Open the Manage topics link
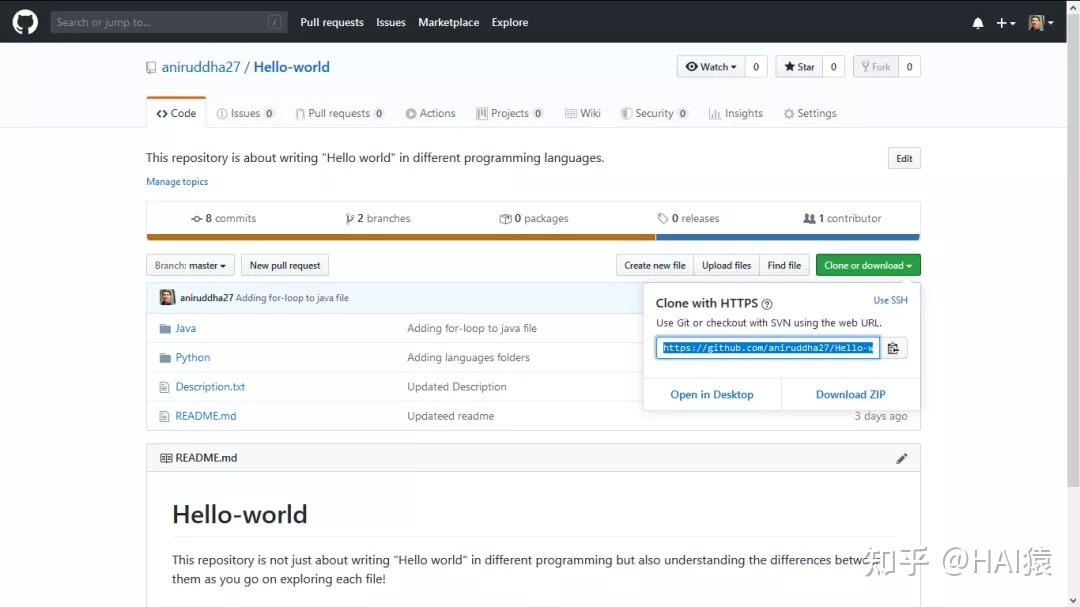The width and height of the screenshot is (1080, 607). tap(176, 182)
